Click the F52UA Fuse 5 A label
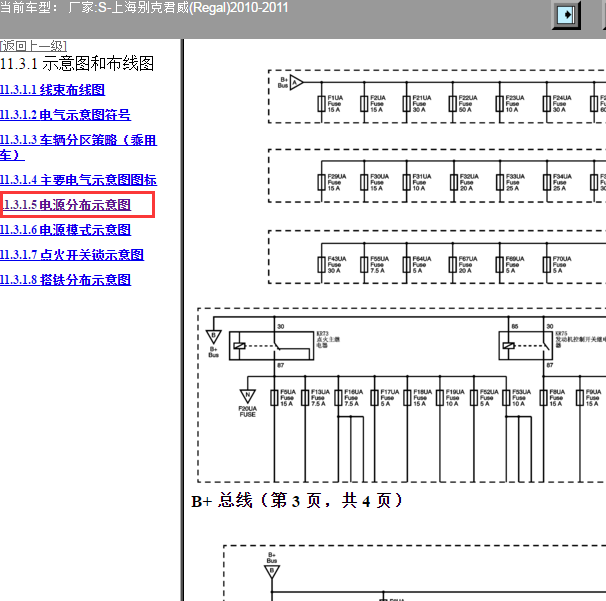The height and width of the screenshot is (601, 606). point(489,398)
